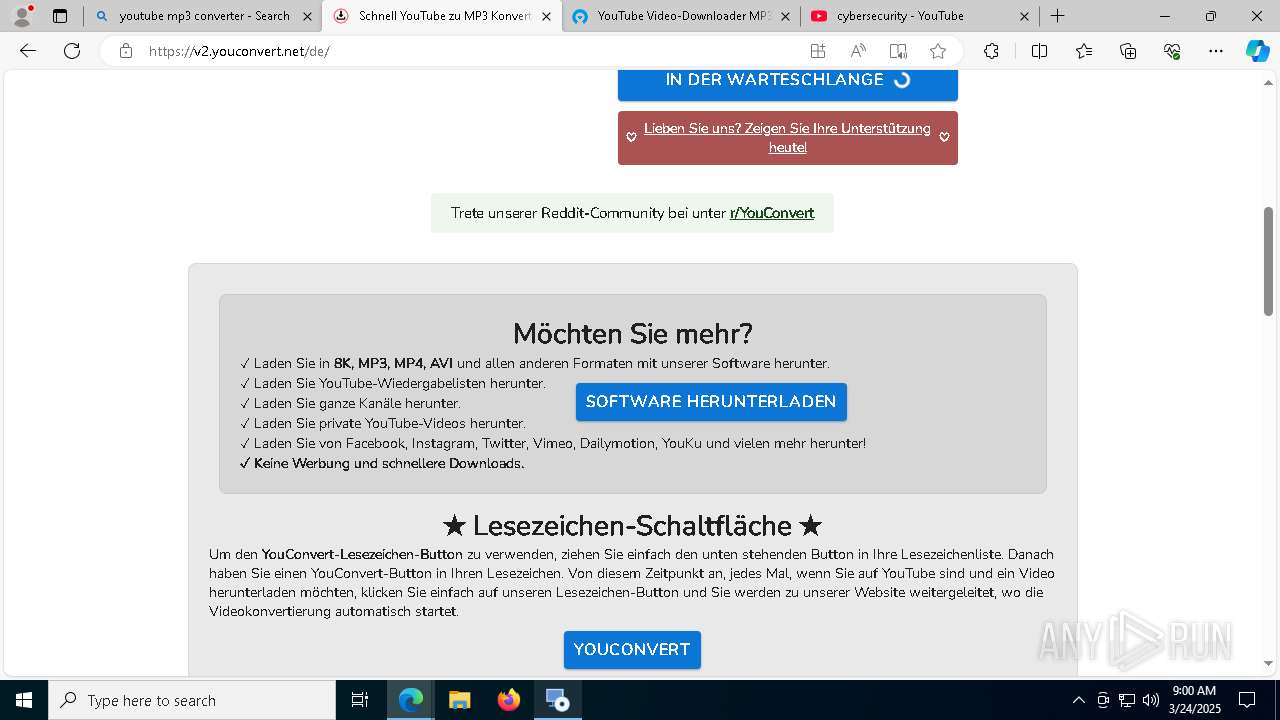Viewport: 1280px width, 720px height.
Task: Switch to the Schnell YouTube zu MP3 Konverter tab
Action: (442, 16)
